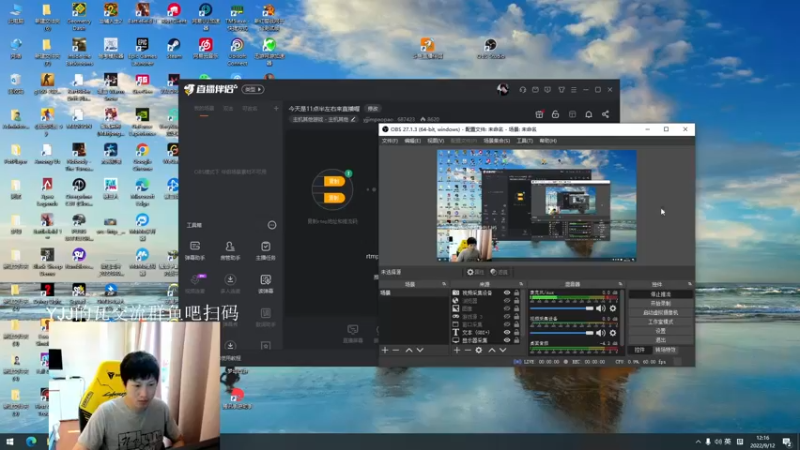This screenshot has height=450, width=800.
Task: Toggle lock on 视频采集设备 source
Action: click(517, 293)
